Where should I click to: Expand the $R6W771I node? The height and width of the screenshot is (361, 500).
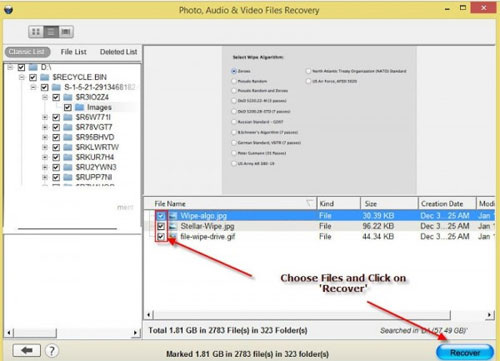(45, 117)
